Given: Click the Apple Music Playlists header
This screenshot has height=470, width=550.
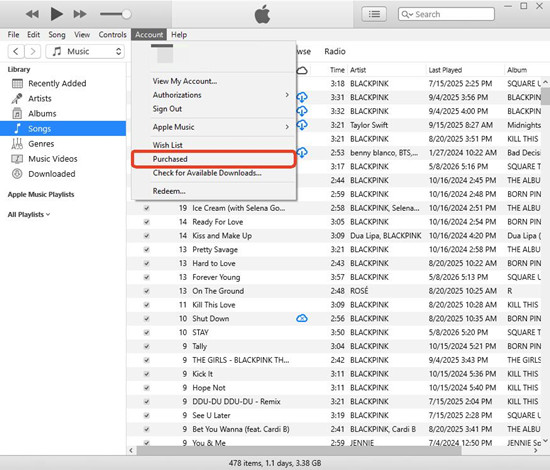Looking at the screenshot, I should point(41,194).
